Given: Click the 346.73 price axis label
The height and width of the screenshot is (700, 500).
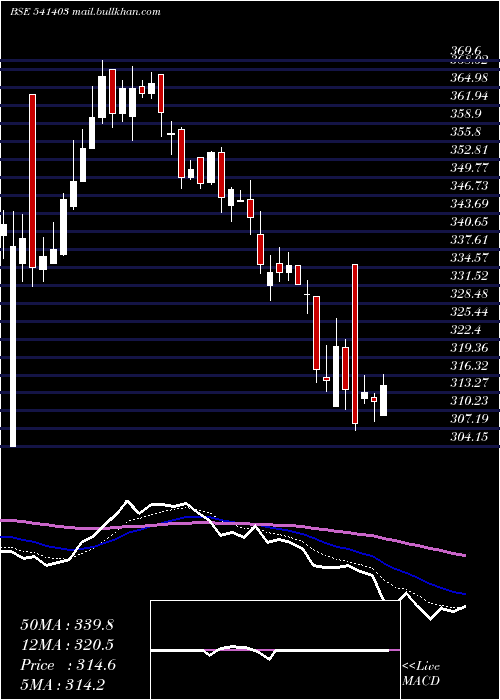Looking at the screenshot, I should [x=469, y=186].
